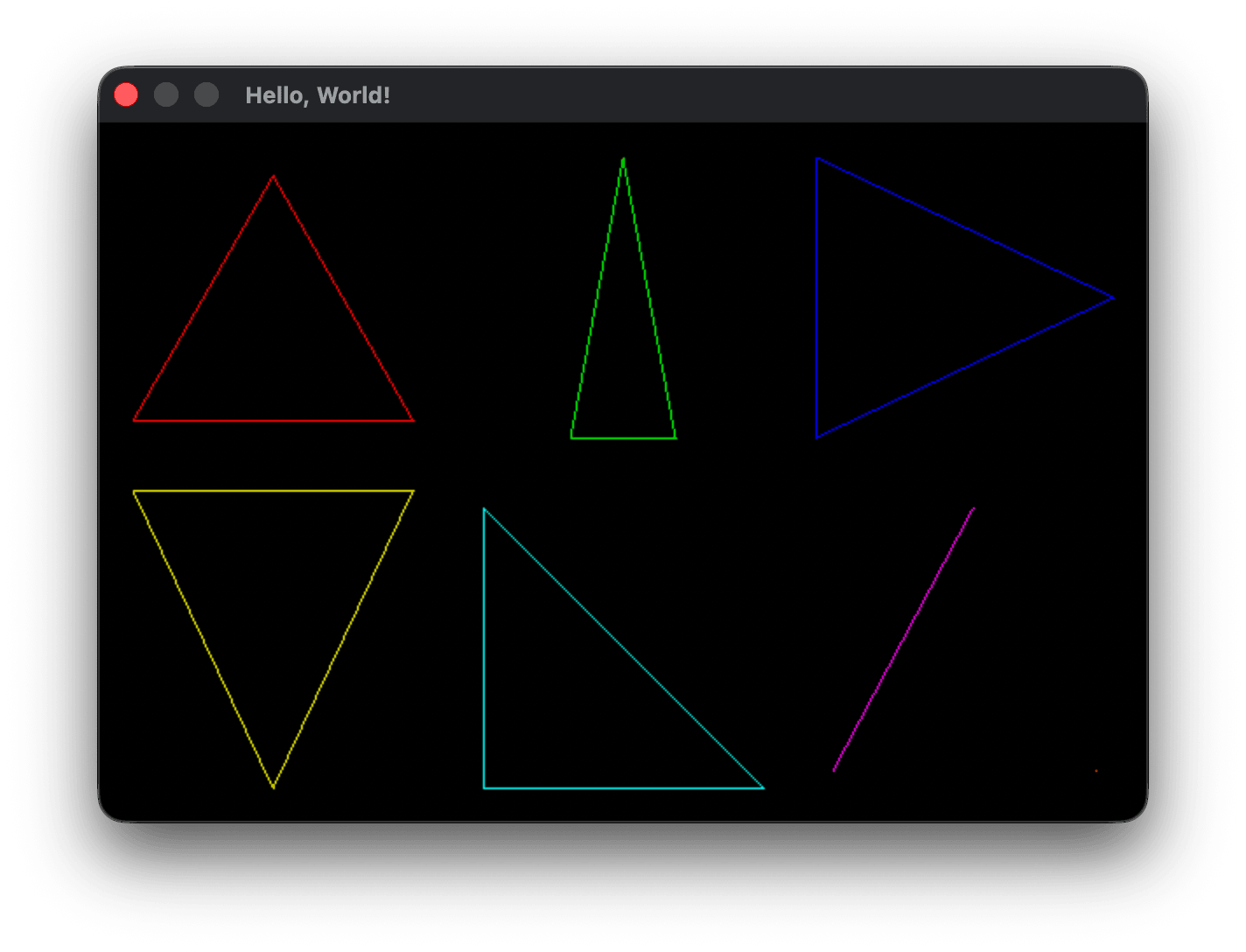The height and width of the screenshot is (952, 1246).
Task: Click the hypotenuse of the cyan triangle
Action: tap(624, 647)
